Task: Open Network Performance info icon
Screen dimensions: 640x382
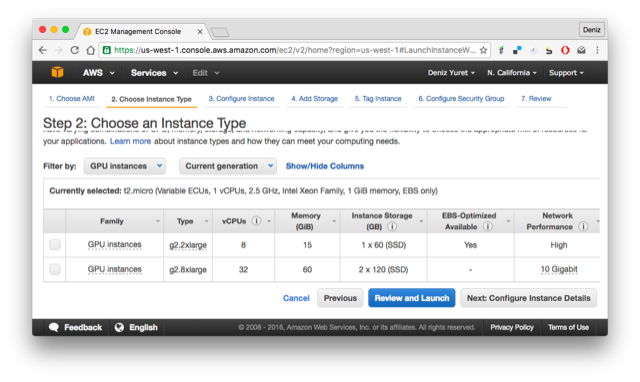Action: click(x=584, y=226)
